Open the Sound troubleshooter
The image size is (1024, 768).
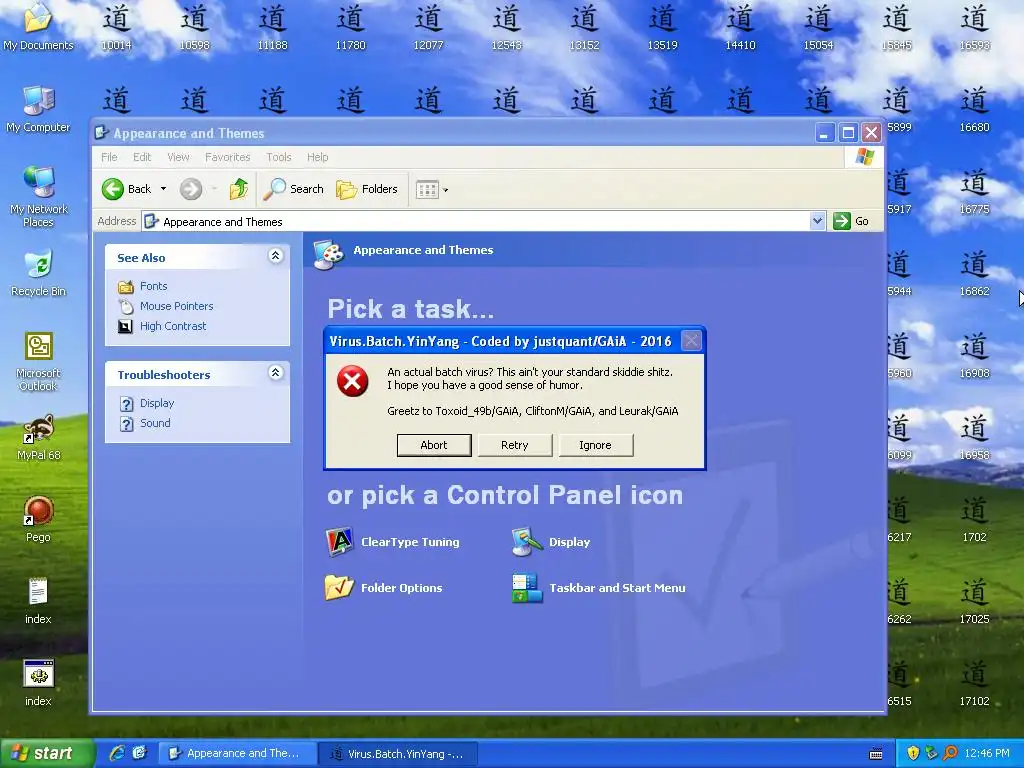pyautogui.click(x=155, y=423)
